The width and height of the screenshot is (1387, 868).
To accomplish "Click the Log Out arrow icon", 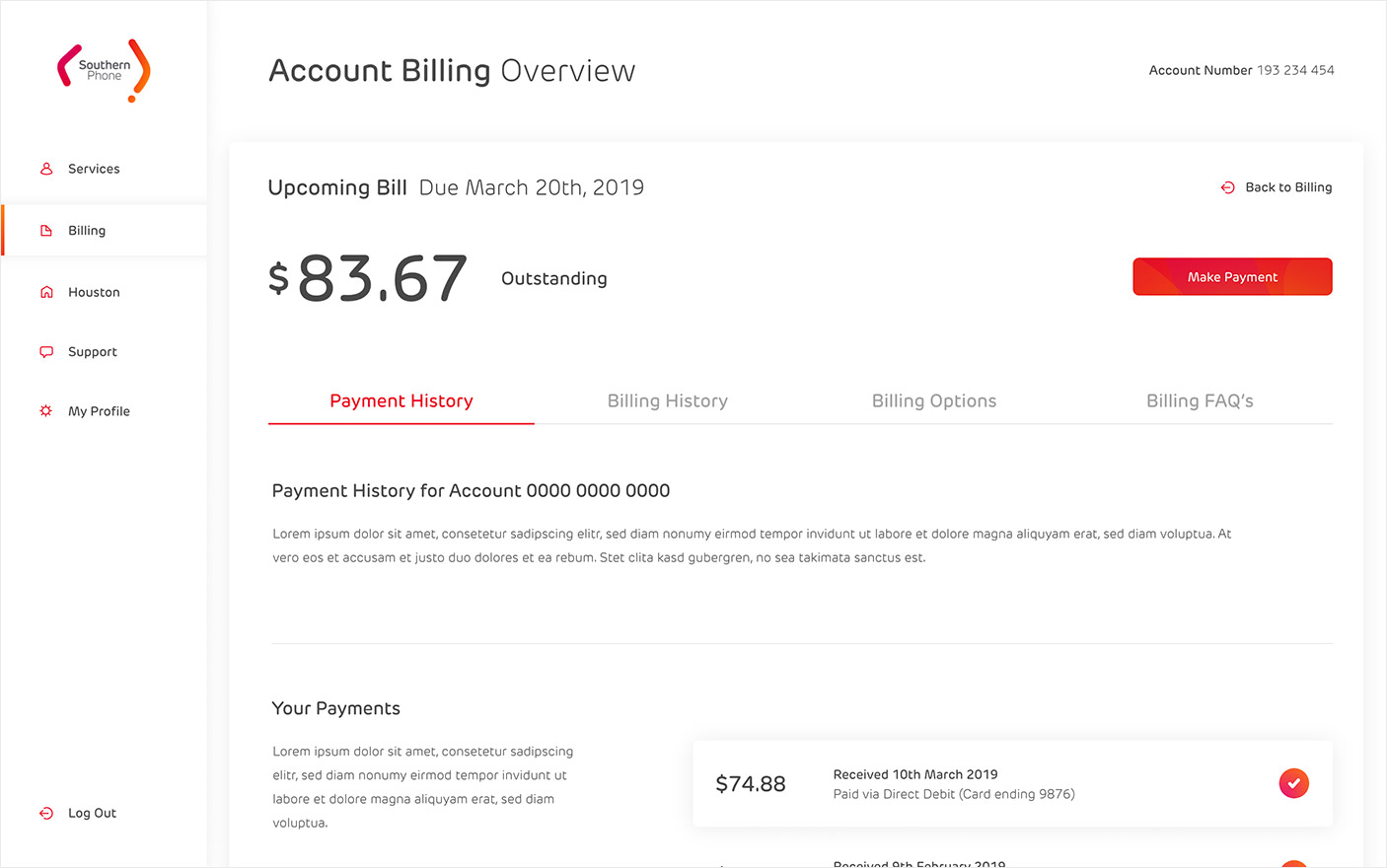I will pyautogui.click(x=46, y=814).
